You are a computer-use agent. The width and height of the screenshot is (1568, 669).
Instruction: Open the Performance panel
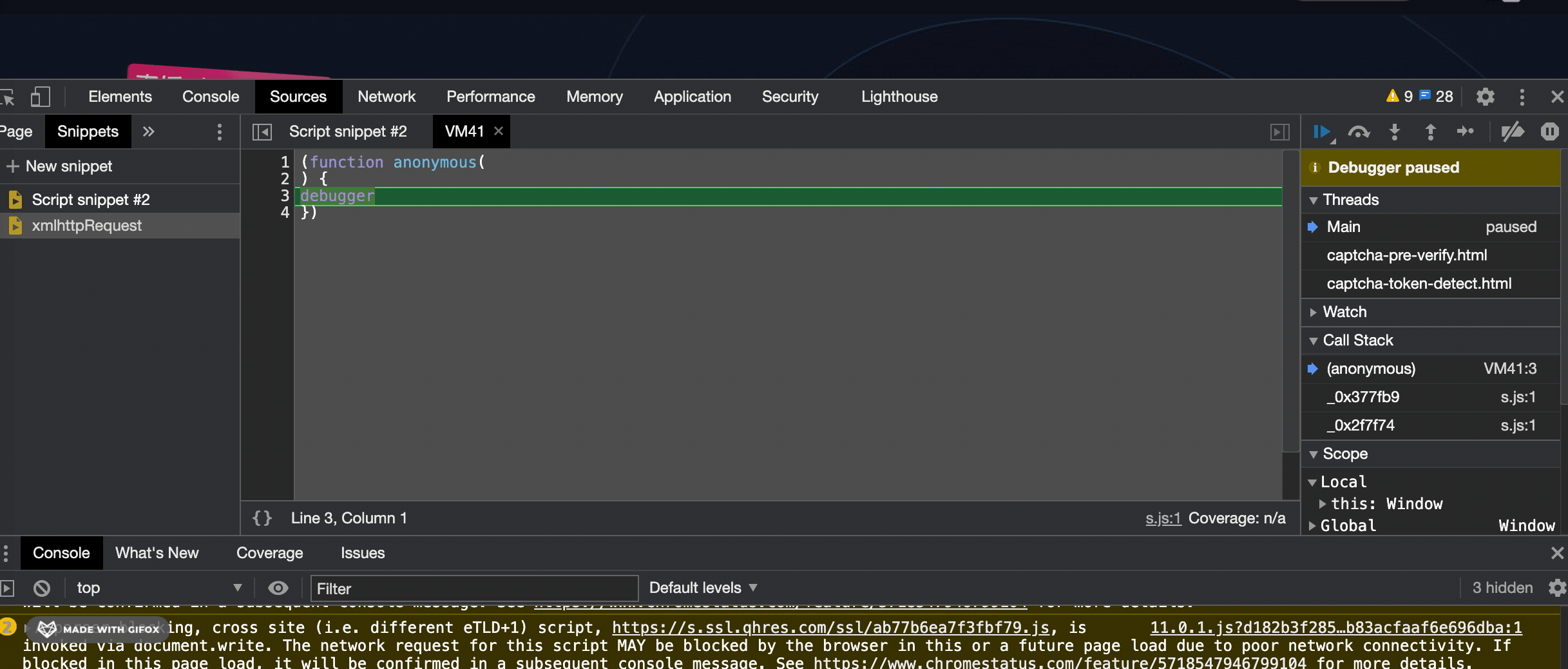click(491, 97)
